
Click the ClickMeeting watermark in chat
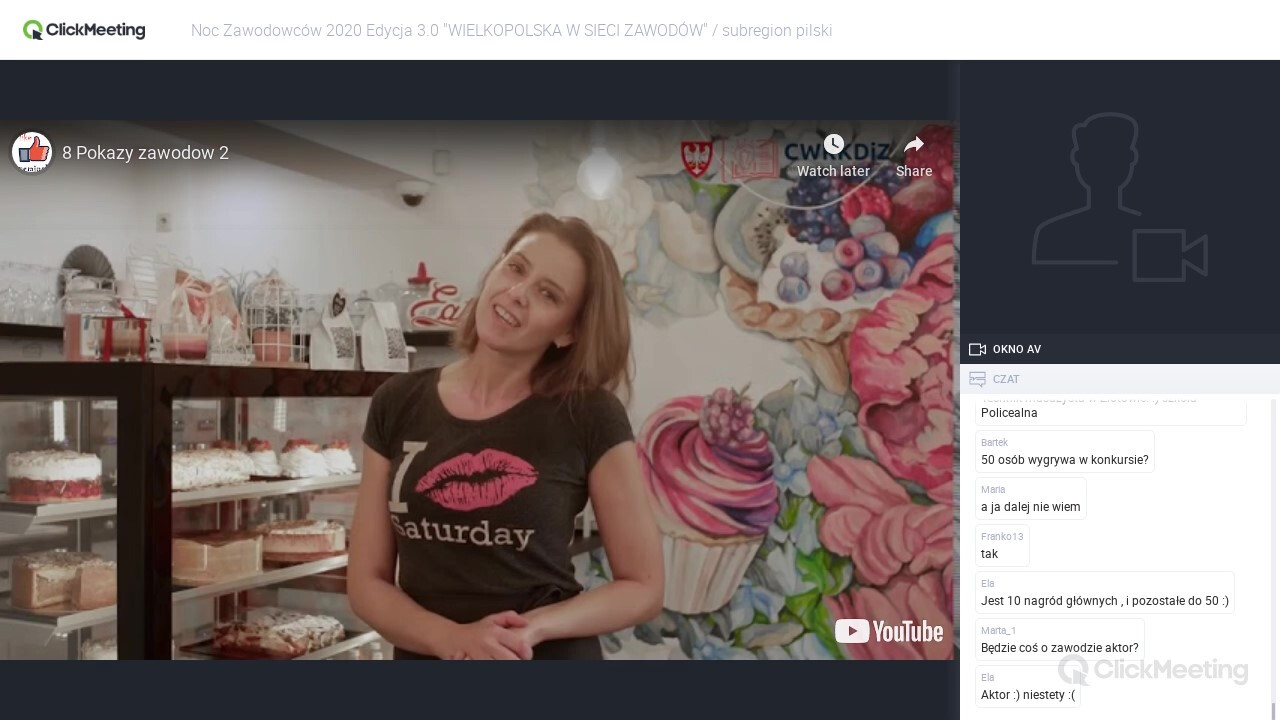click(1152, 670)
